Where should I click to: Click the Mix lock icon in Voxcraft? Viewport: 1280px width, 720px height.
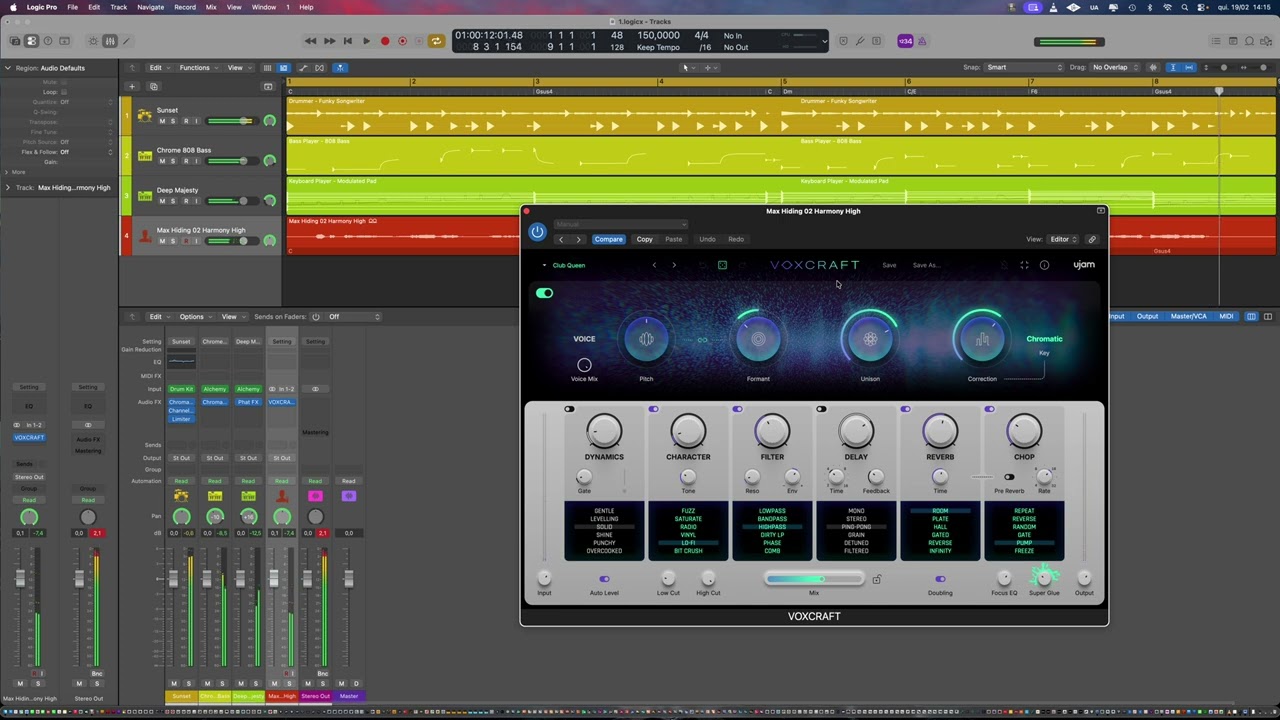877,579
